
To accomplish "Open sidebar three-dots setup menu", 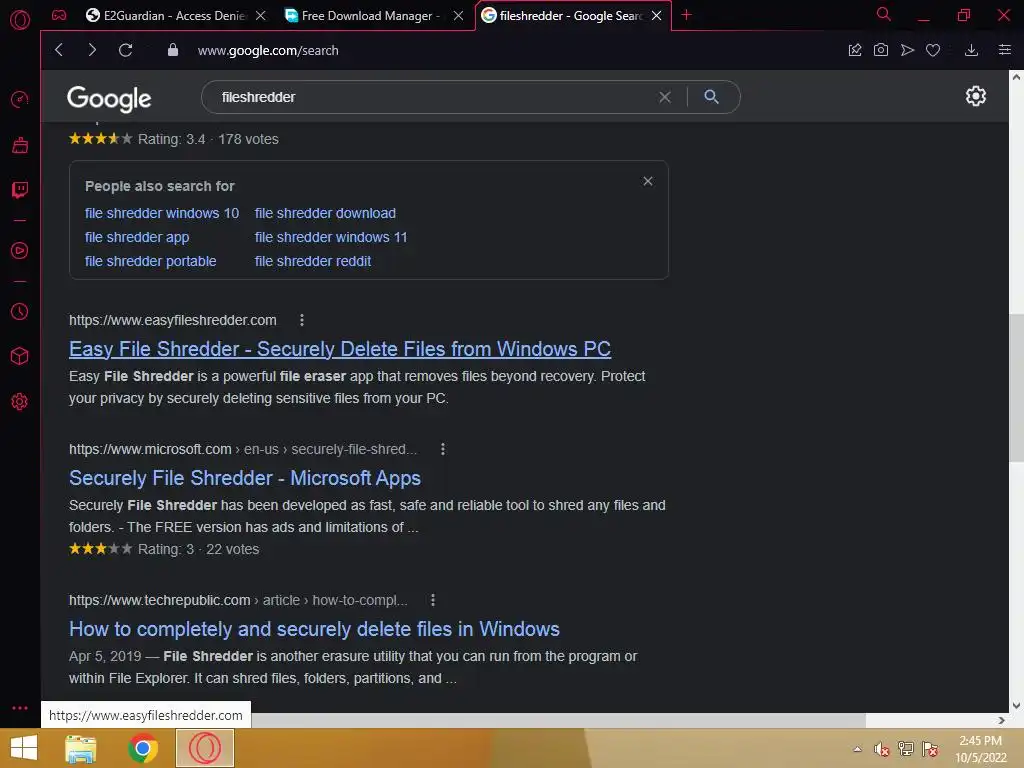I will (x=20, y=708).
